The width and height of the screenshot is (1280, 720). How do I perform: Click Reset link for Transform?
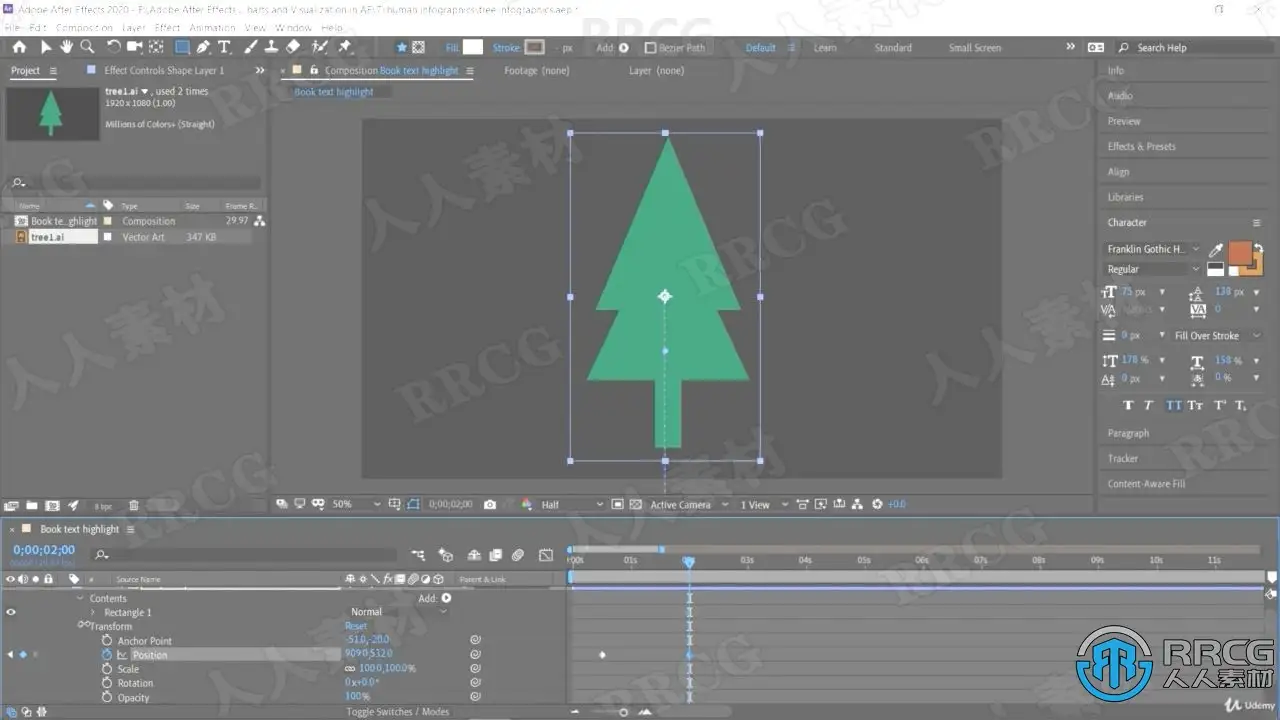[x=356, y=626]
